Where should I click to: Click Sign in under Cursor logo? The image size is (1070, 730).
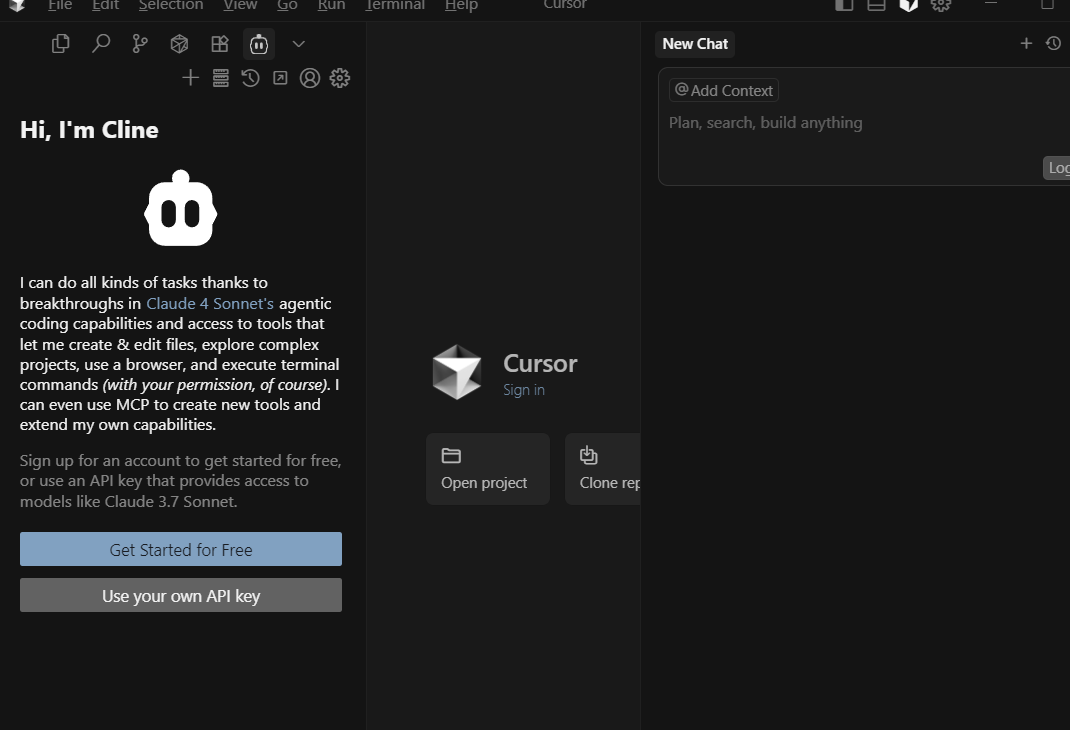coord(524,390)
